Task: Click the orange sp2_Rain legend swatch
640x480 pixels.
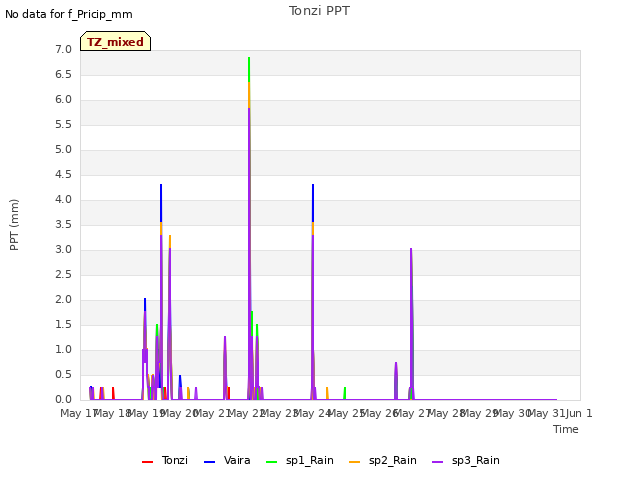Action: tap(355, 462)
